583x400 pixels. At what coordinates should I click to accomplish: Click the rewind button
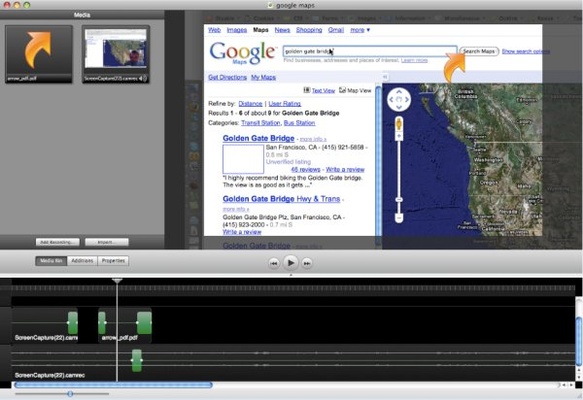click(x=274, y=263)
